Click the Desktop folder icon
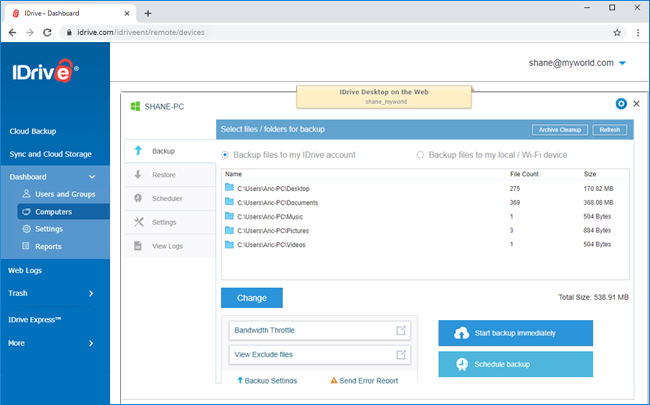 (x=229, y=187)
